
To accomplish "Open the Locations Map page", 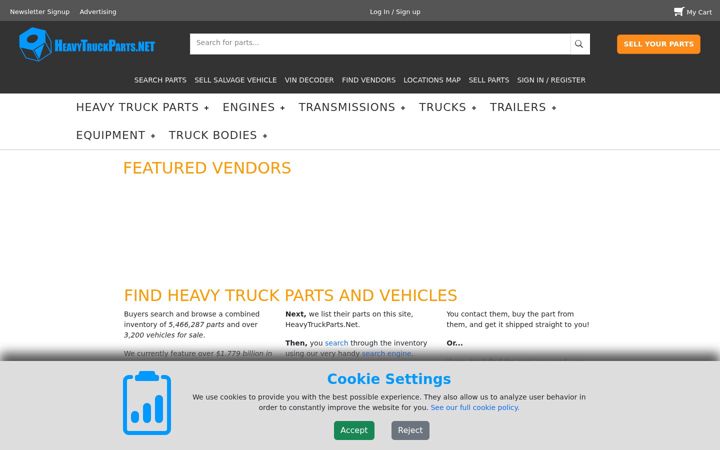I will pos(432,80).
